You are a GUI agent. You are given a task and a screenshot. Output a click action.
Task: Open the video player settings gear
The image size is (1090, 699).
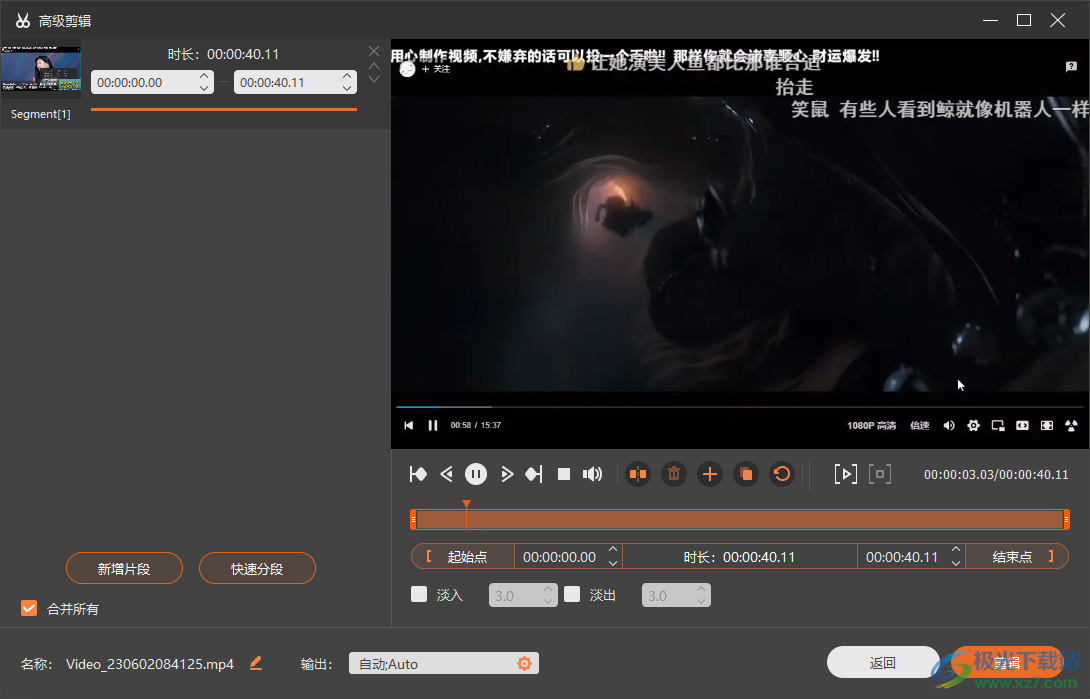point(973,425)
